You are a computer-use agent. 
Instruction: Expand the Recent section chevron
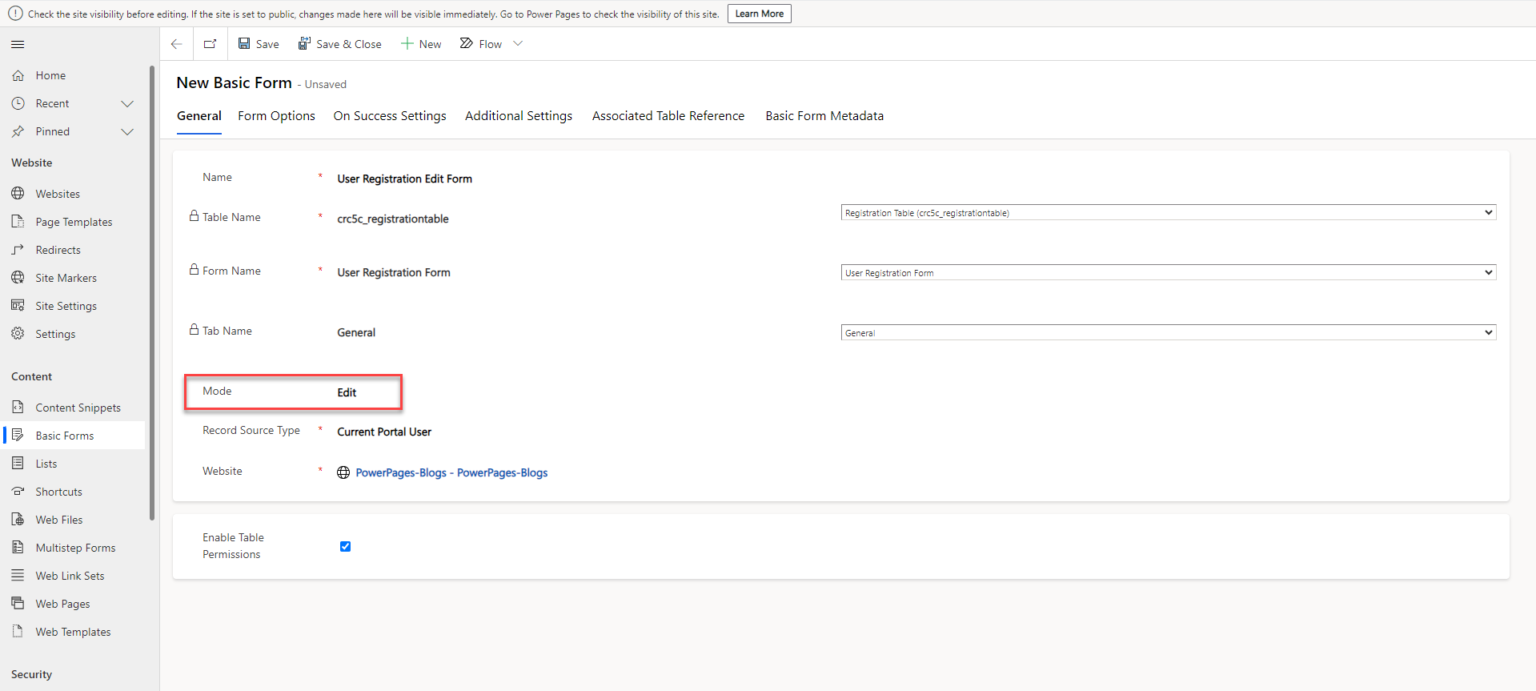pos(127,103)
